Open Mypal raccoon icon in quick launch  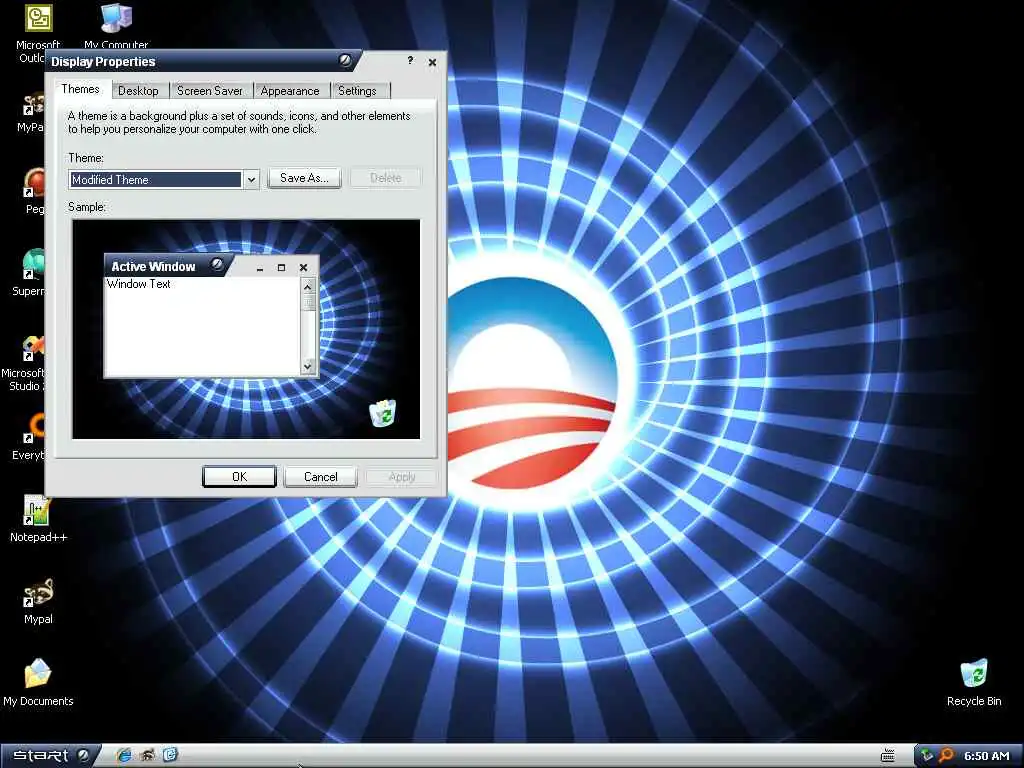(x=148, y=756)
